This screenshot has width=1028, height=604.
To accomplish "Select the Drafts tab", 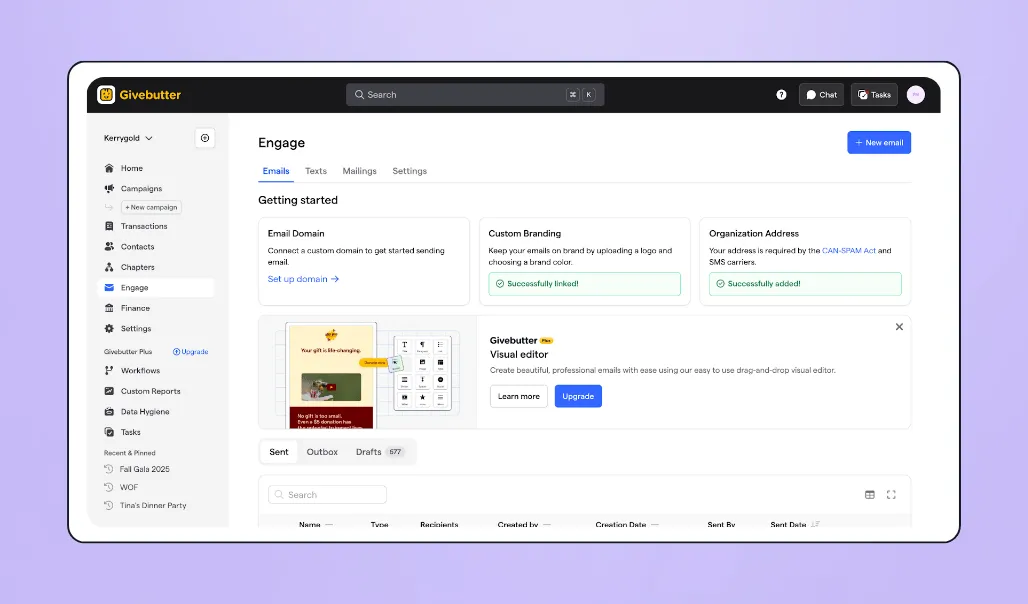I will 379,452.
